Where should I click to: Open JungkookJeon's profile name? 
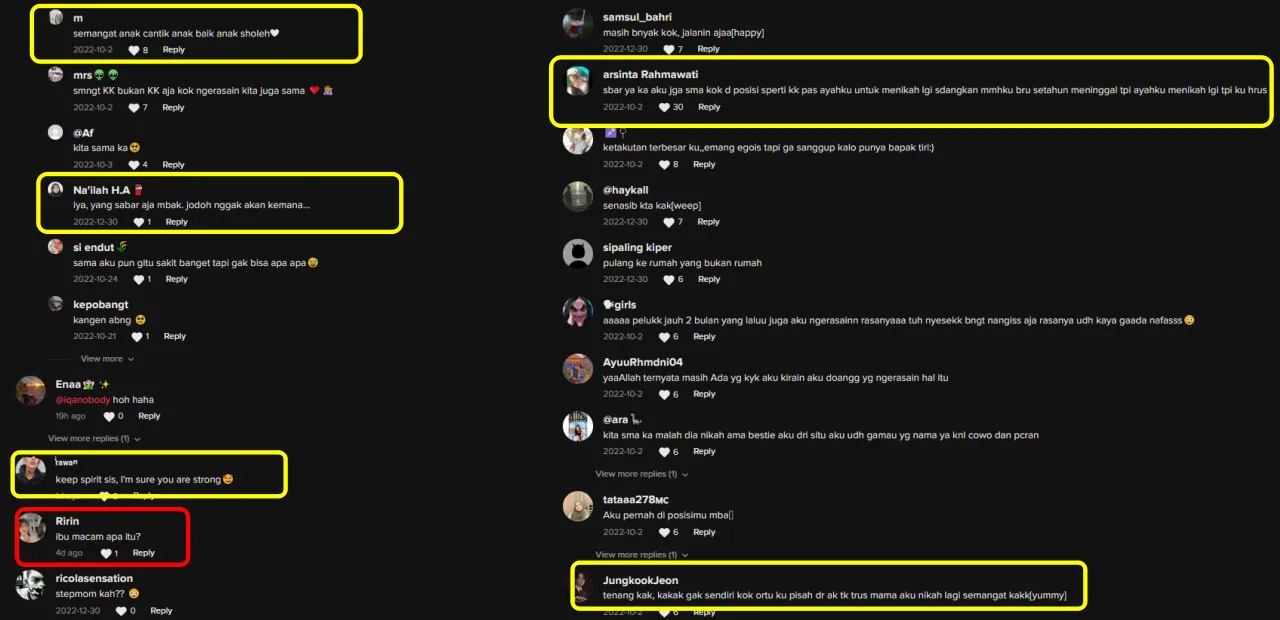tap(640, 580)
